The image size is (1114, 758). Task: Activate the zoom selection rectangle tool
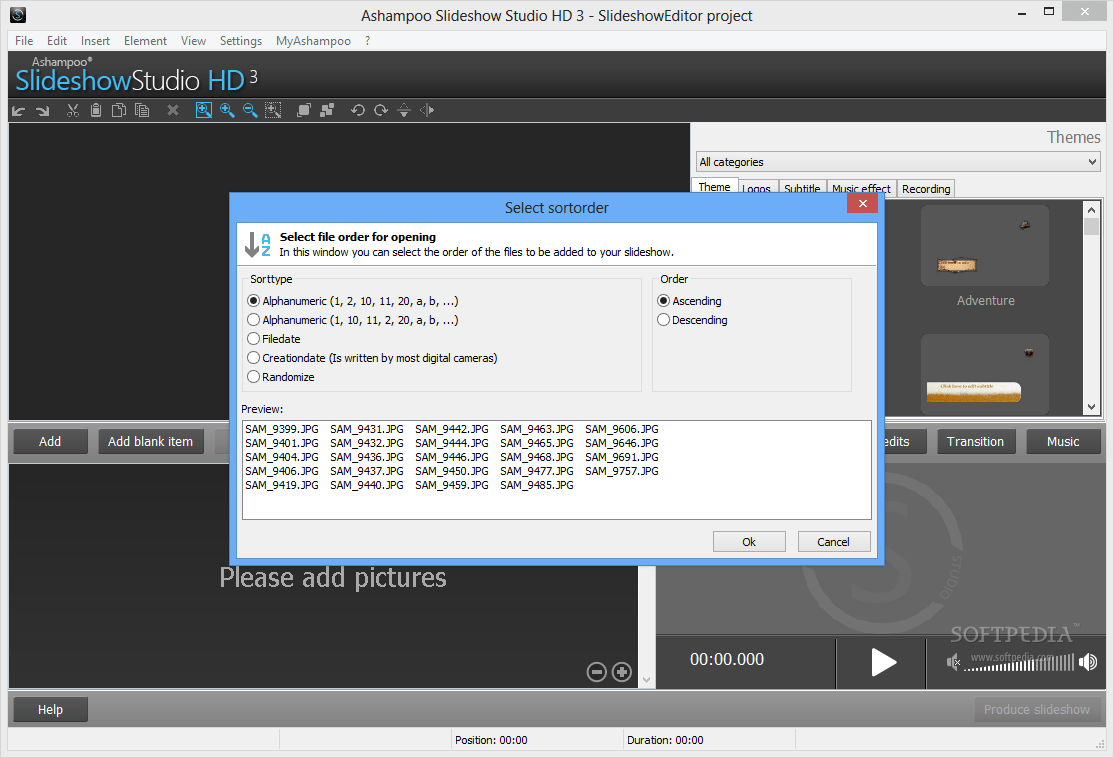click(273, 110)
